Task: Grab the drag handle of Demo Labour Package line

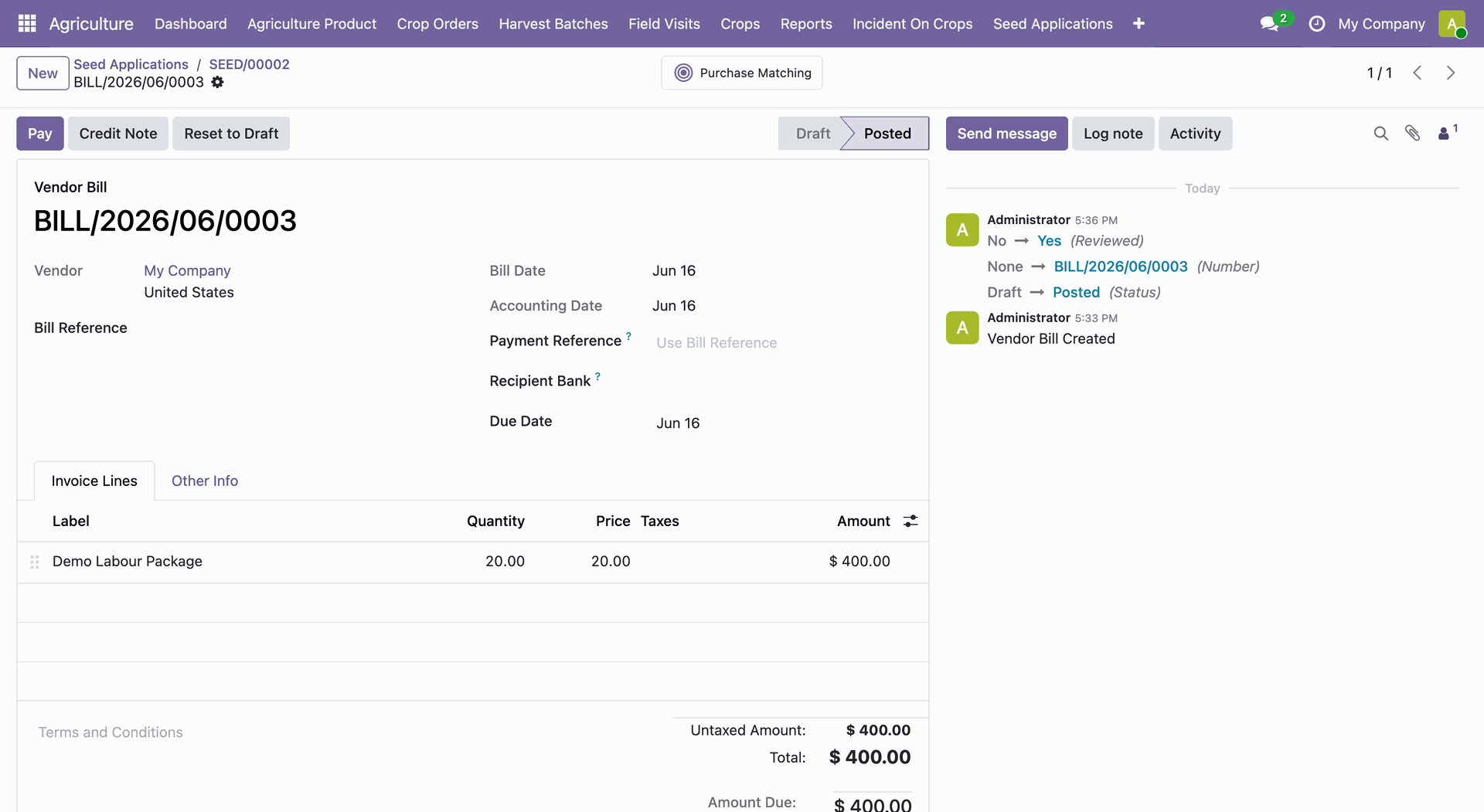Action: point(34,562)
